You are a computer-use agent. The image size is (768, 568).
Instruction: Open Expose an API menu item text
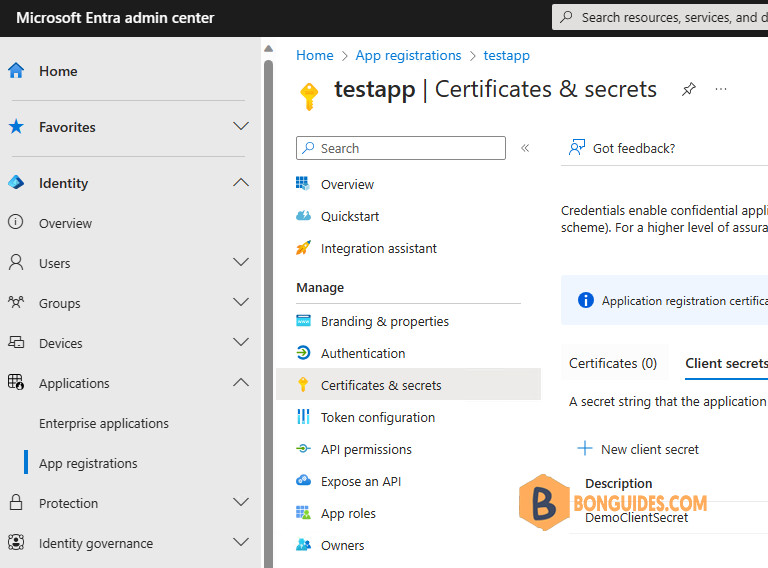pyautogui.click(x=361, y=481)
